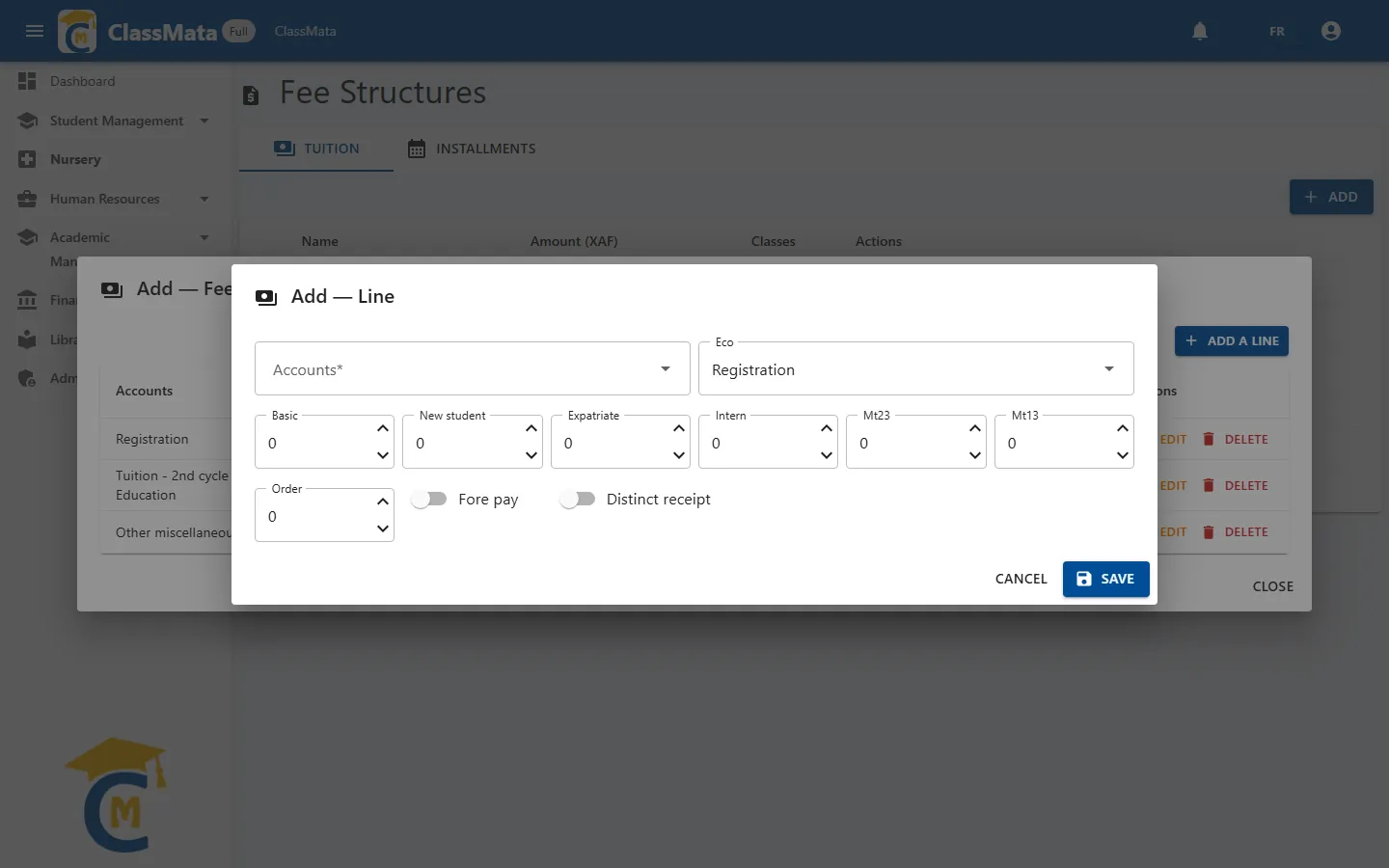Decrease the Order value
The height and width of the screenshot is (868, 1389).
[x=383, y=529]
